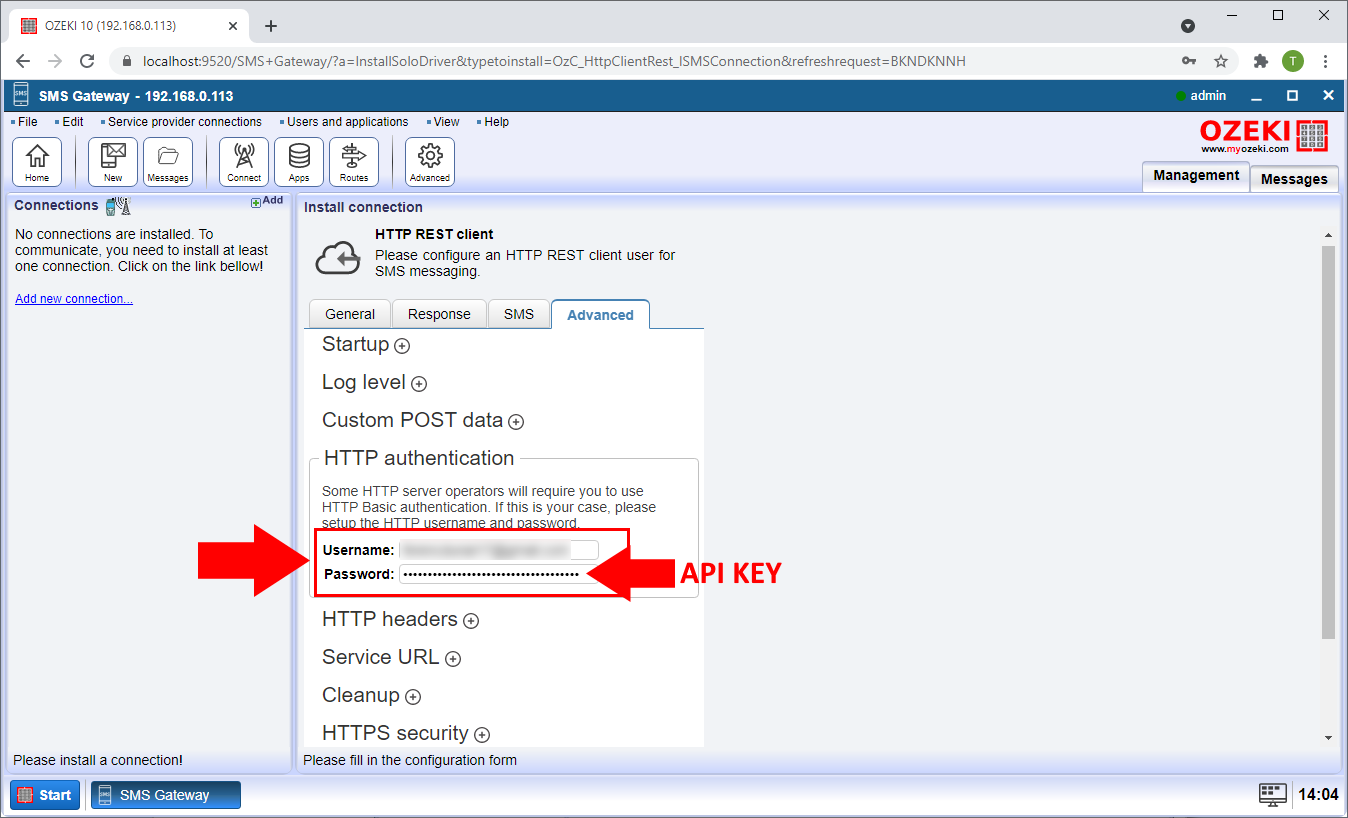Click in the Username input field
The height and width of the screenshot is (818, 1348).
click(498, 549)
